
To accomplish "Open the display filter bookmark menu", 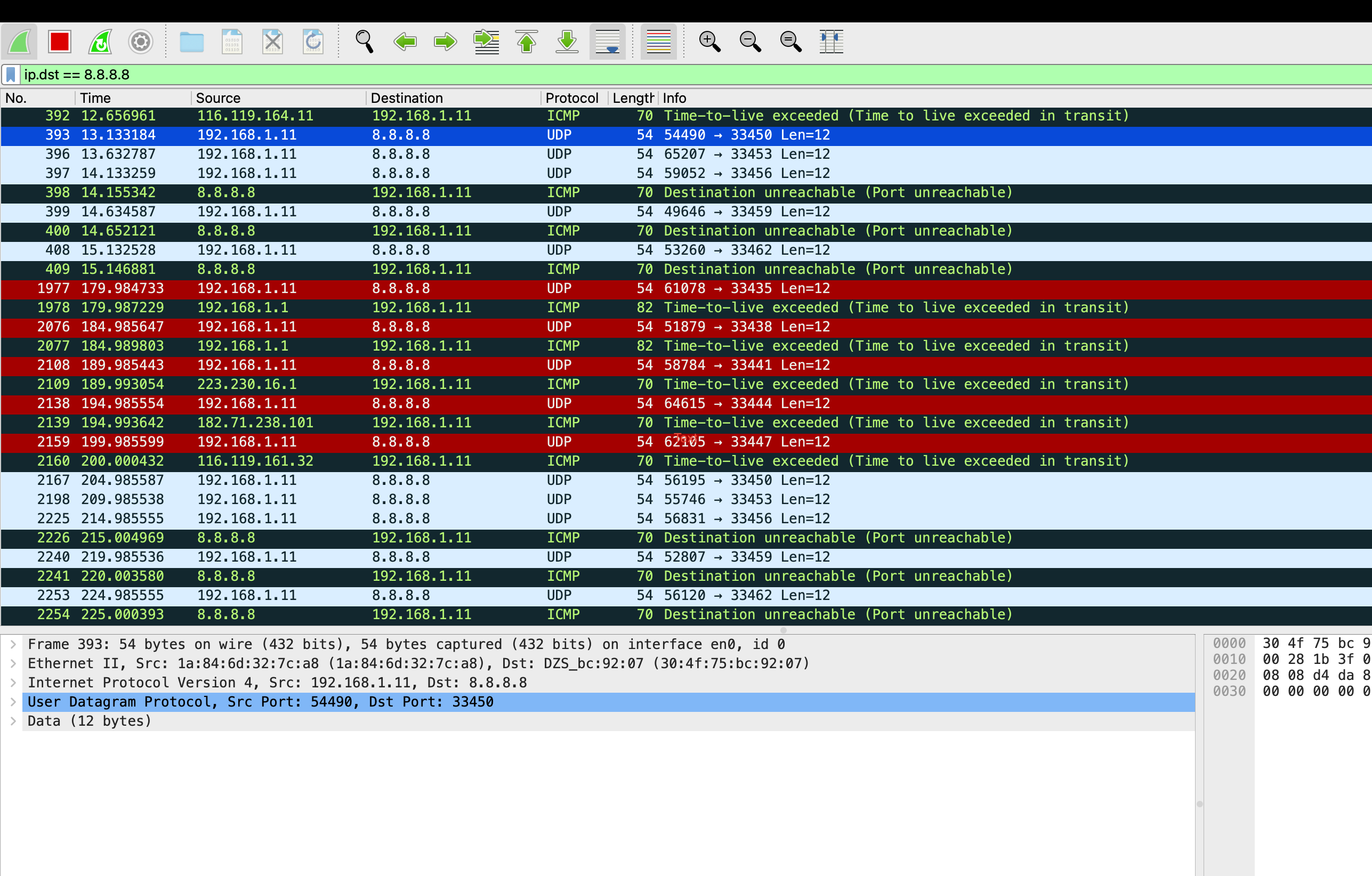I will [x=11, y=75].
